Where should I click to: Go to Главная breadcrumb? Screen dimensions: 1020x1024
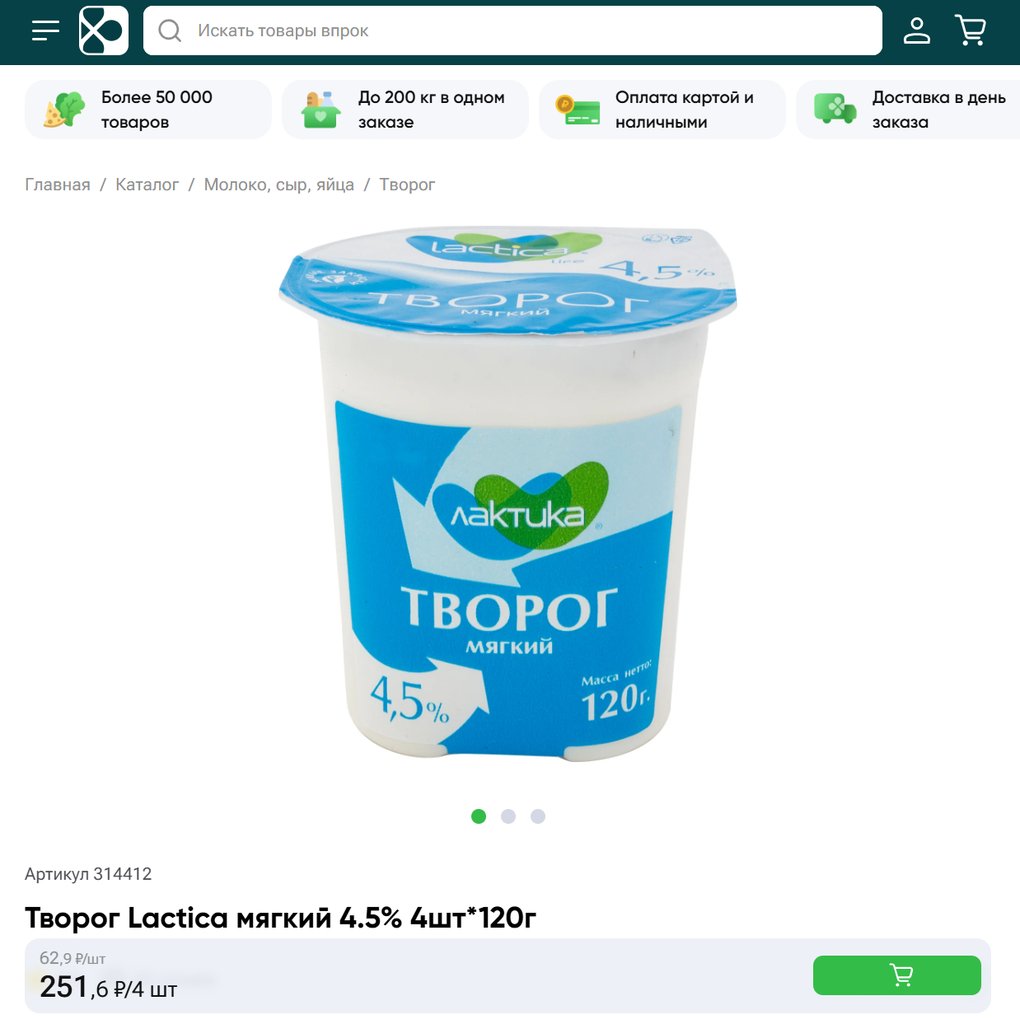57,185
